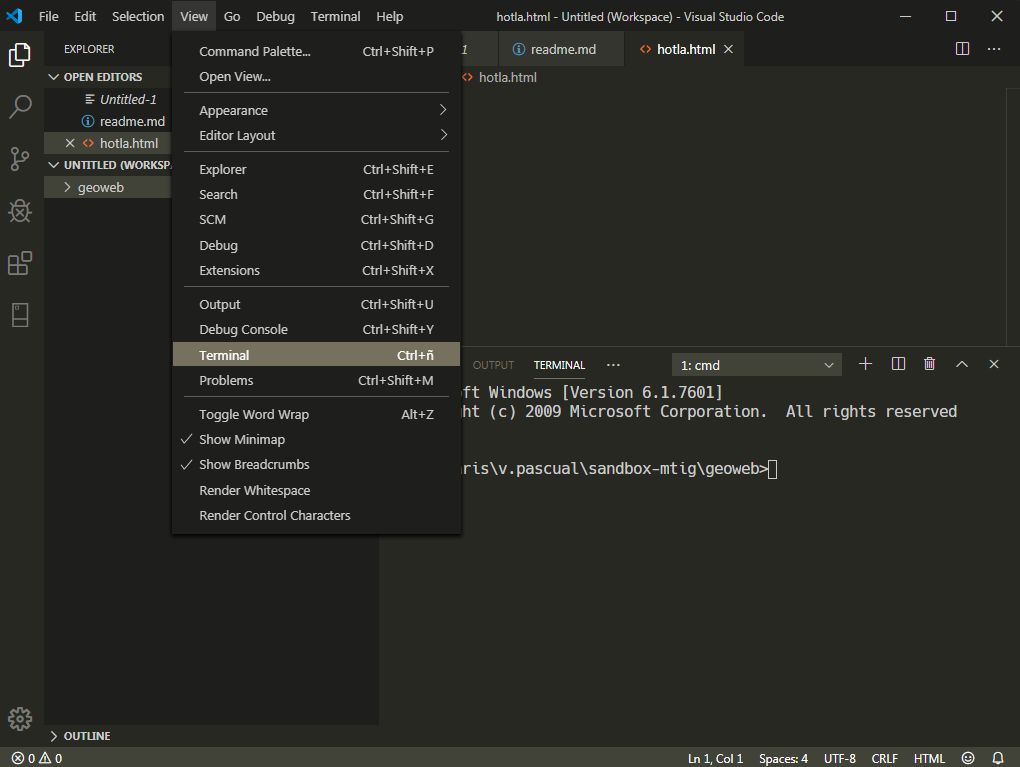Image resolution: width=1020 pixels, height=767 pixels.
Task: Open the notifications bell icon
Action: [997, 758]
